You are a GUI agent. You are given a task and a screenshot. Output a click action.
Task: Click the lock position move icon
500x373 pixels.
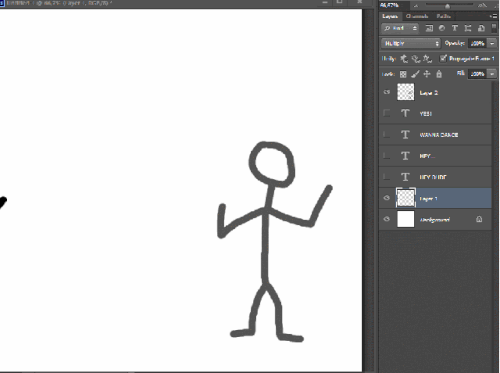pos(427,74)
